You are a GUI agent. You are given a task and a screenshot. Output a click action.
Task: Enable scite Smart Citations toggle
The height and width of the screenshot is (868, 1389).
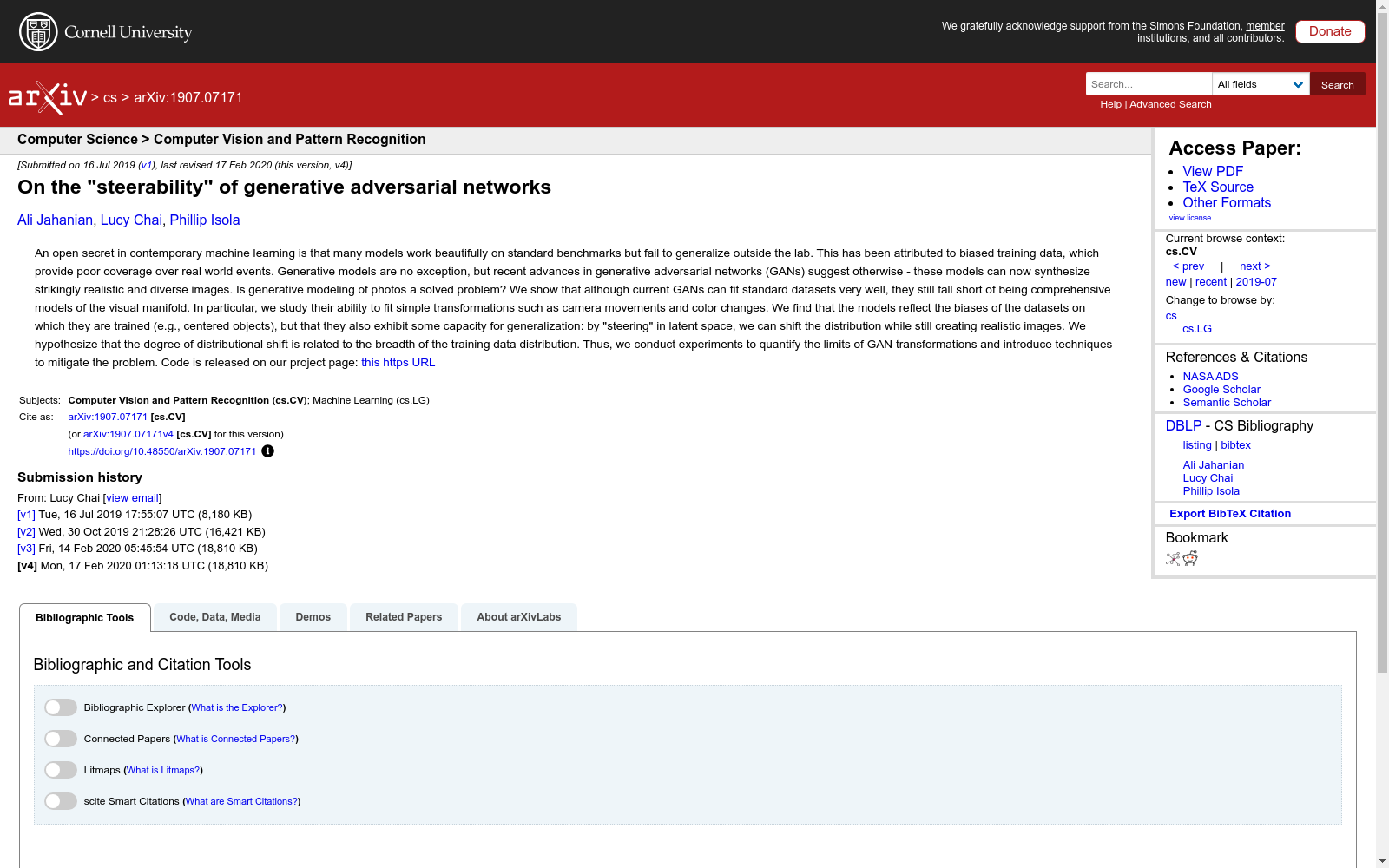(61, 801)
